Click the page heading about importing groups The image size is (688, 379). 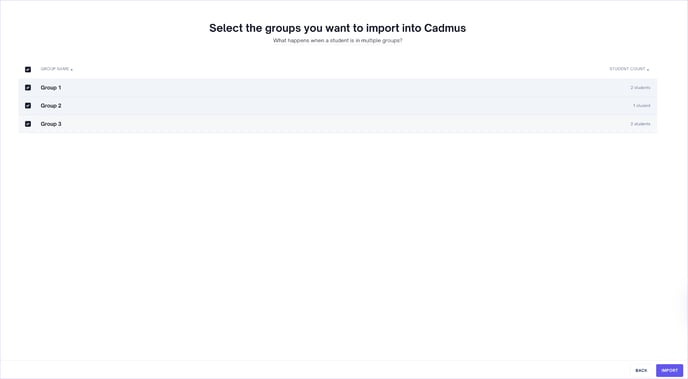tap(337, 28)
